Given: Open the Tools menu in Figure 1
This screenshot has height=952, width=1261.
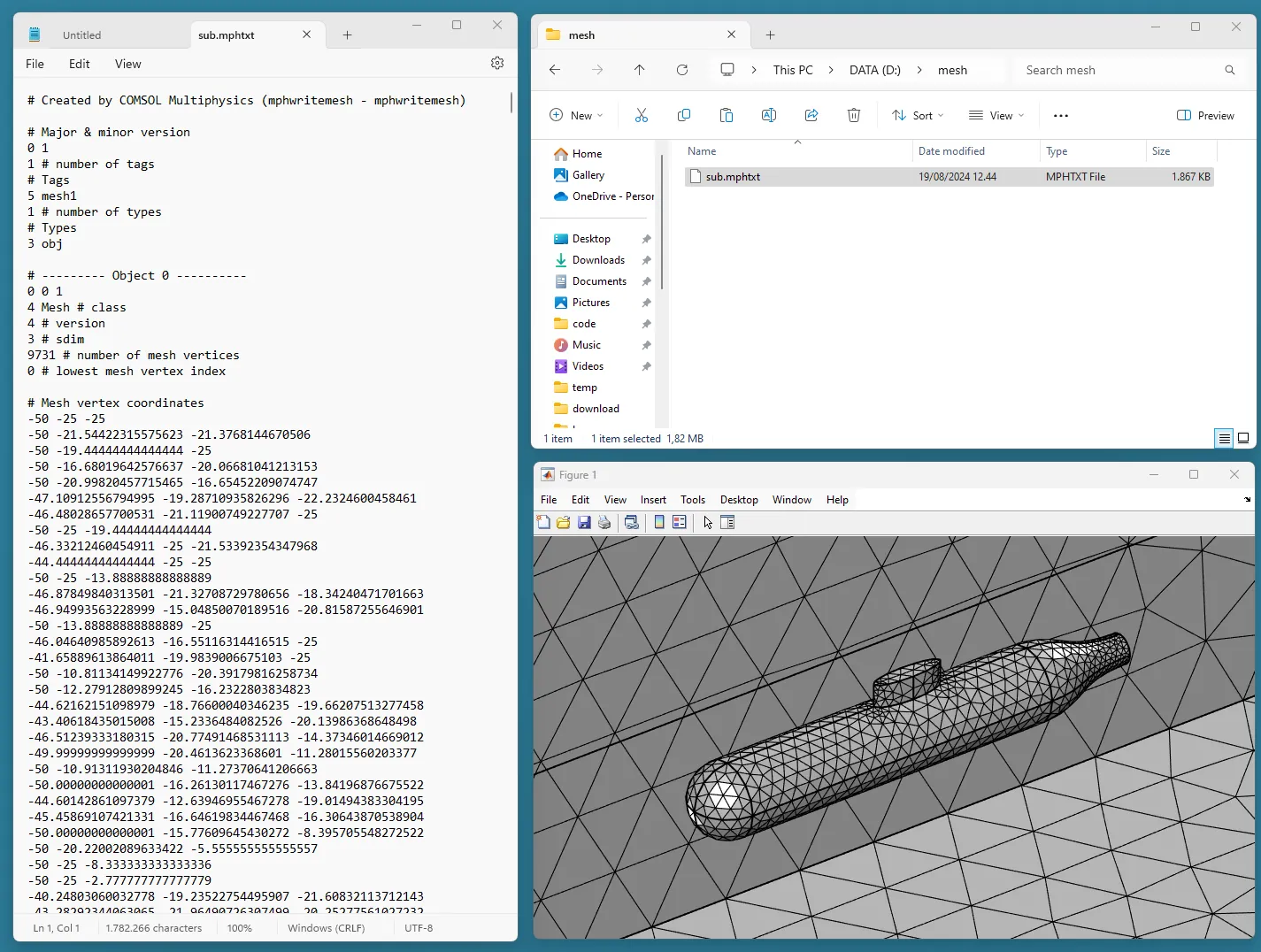Looking at the screenshot, I should pyautogui.click(x=692, y=500).
